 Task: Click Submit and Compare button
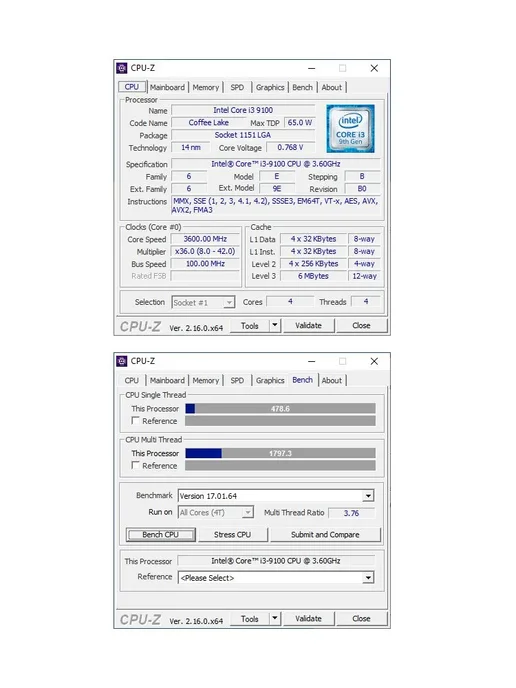[325, 534]
